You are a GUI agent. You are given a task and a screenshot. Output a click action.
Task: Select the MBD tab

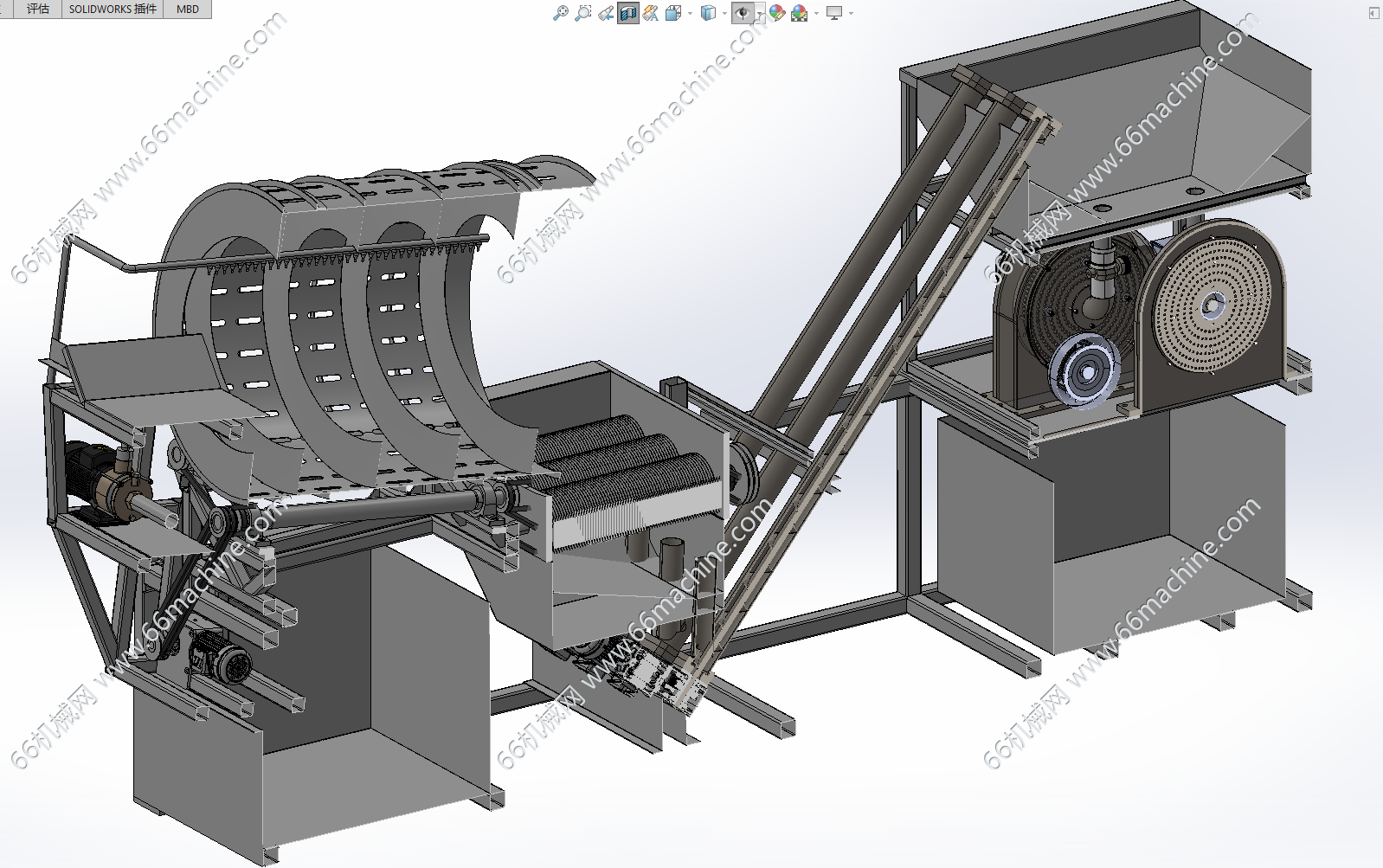point(188,9)
